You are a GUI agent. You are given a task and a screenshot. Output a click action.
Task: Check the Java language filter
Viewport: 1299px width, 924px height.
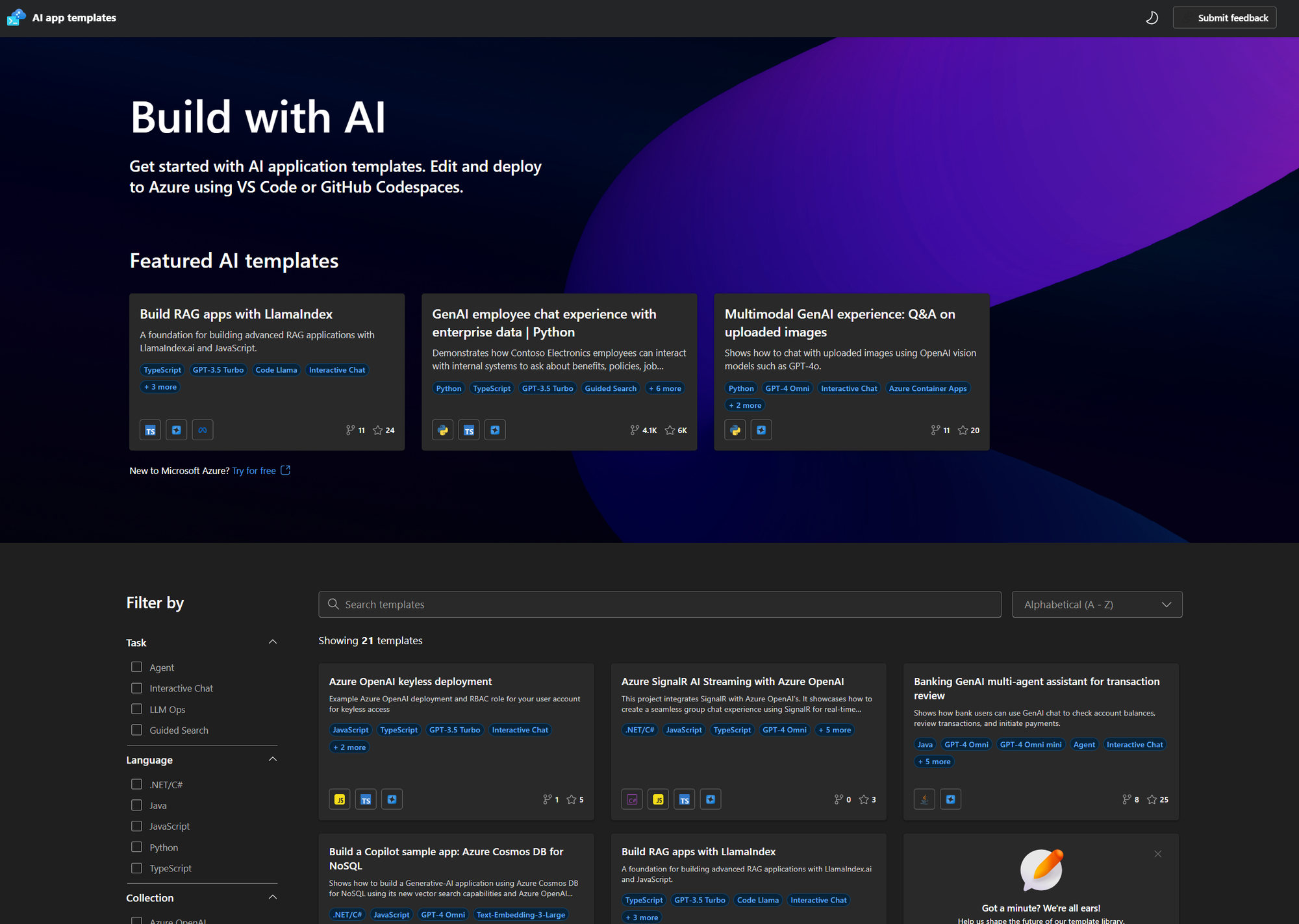tap(136, 805)
